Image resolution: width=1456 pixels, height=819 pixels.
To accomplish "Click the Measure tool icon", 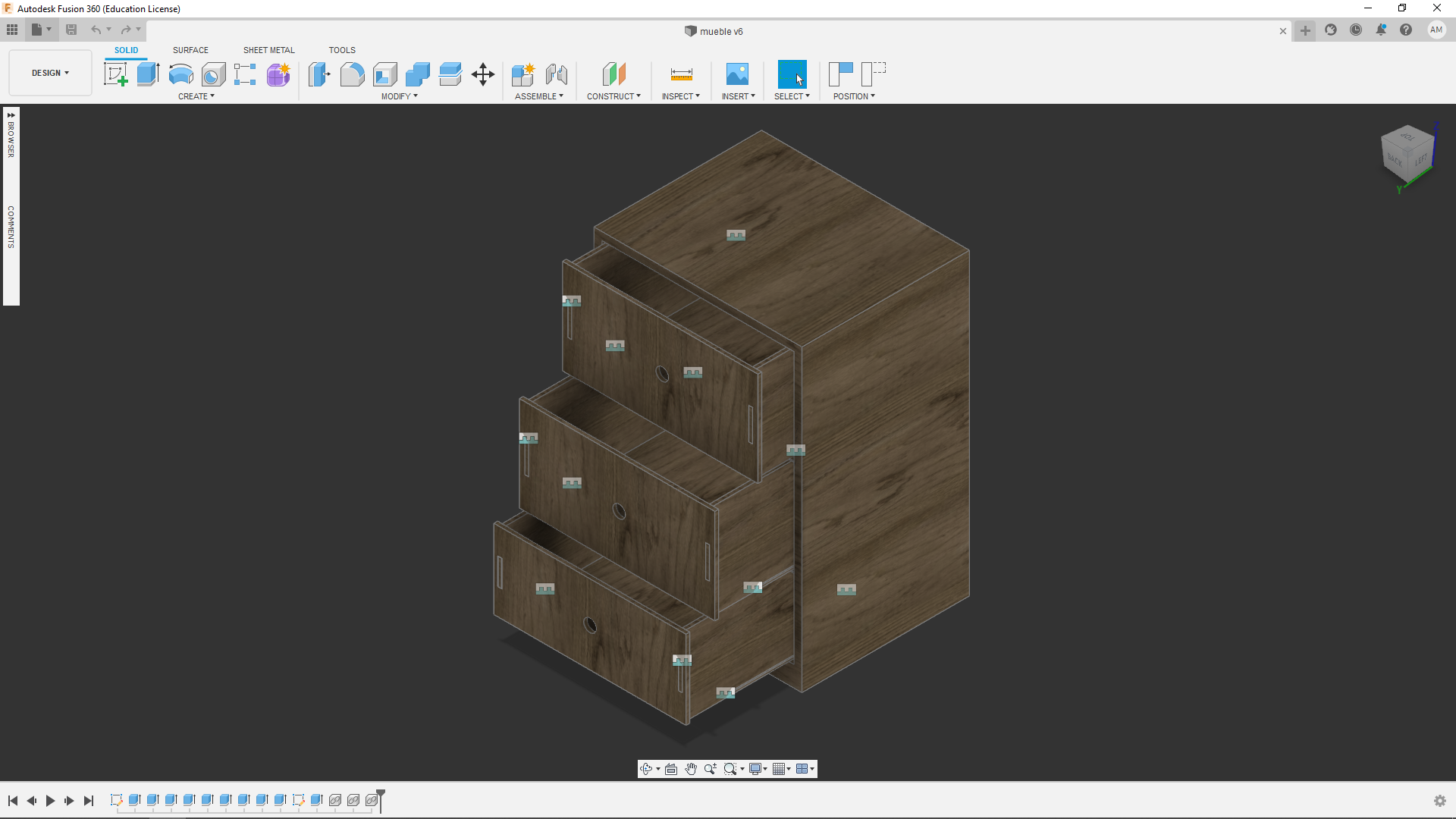I will (x=681, y=74).
